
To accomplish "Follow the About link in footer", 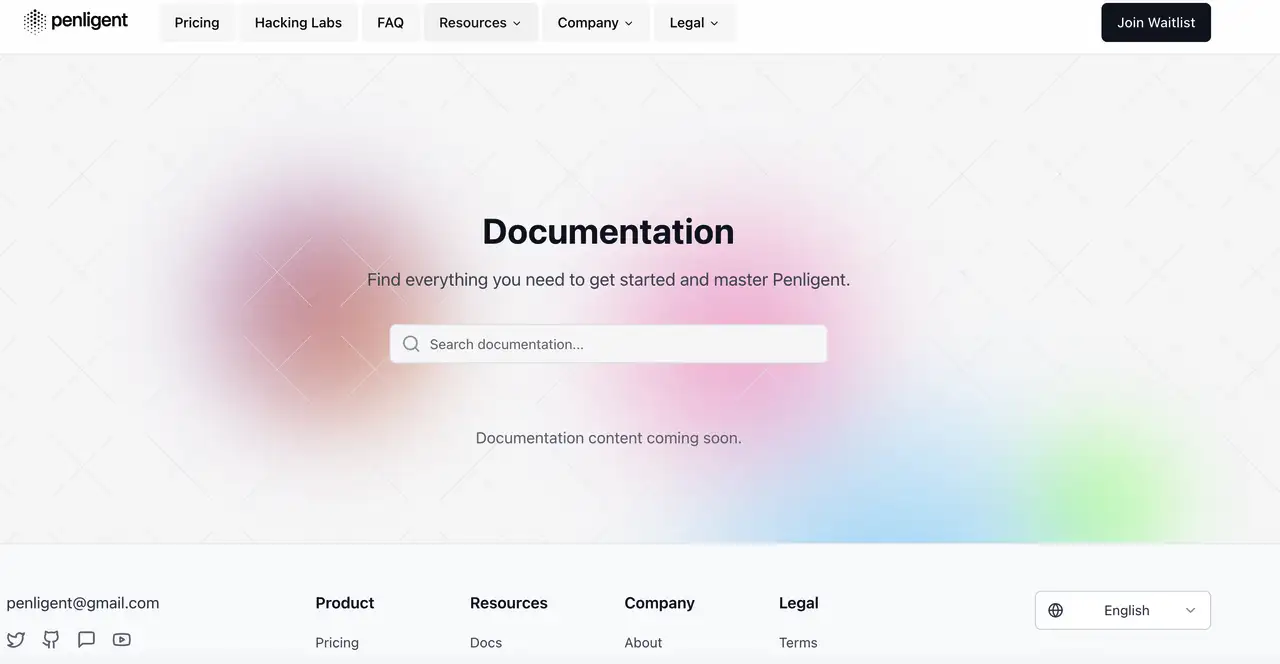I will click(643, 643).
